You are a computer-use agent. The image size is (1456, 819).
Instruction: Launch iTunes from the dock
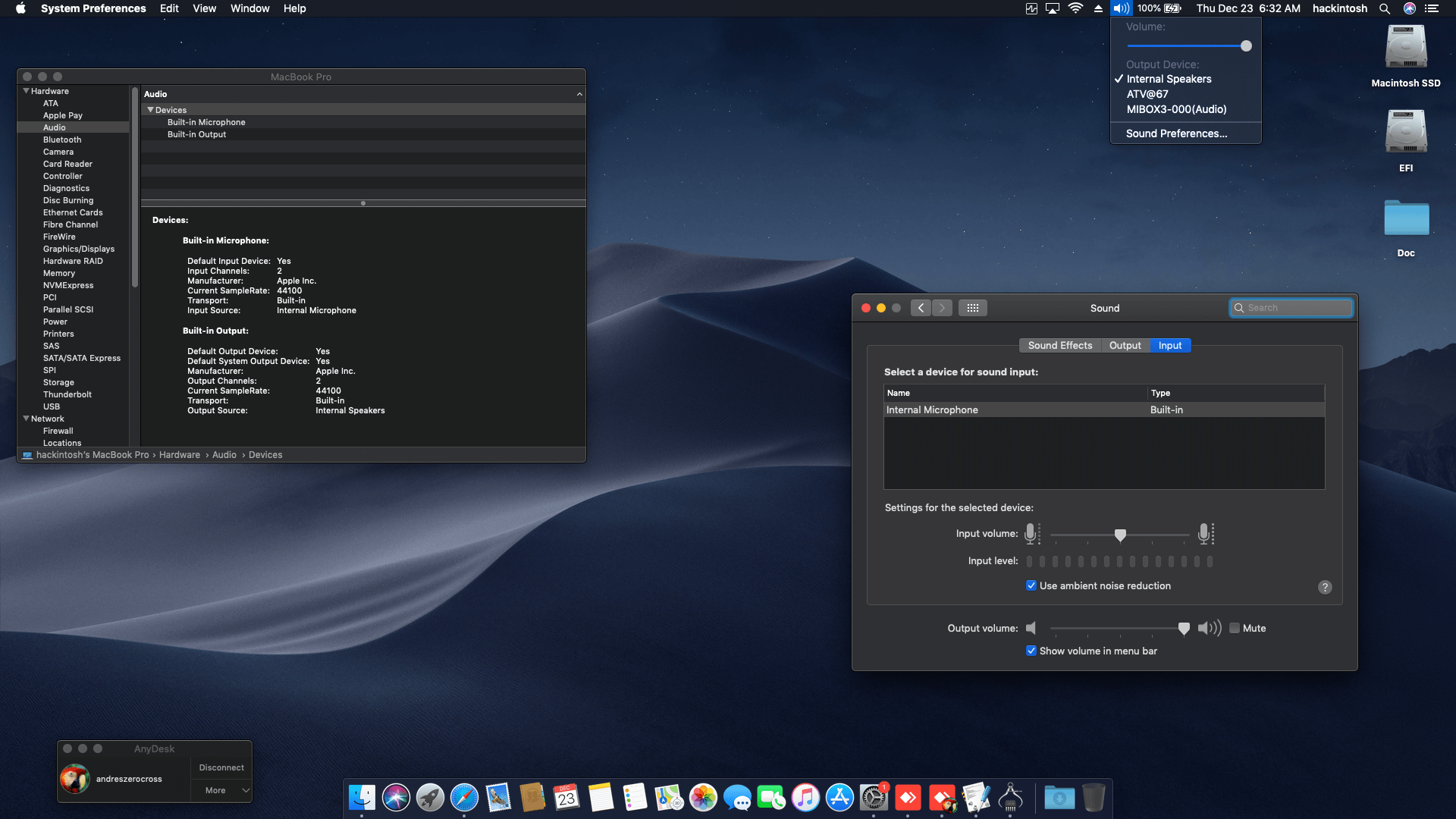(805, 798)
